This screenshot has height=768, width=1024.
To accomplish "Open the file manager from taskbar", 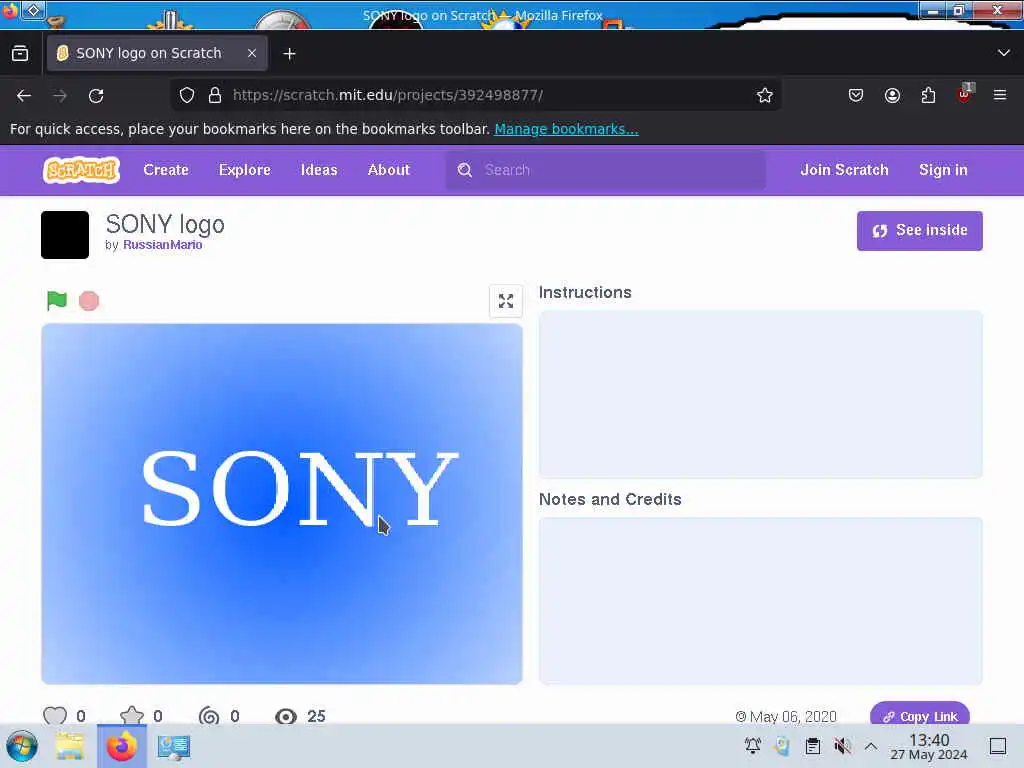I will (x=70, y=746).
